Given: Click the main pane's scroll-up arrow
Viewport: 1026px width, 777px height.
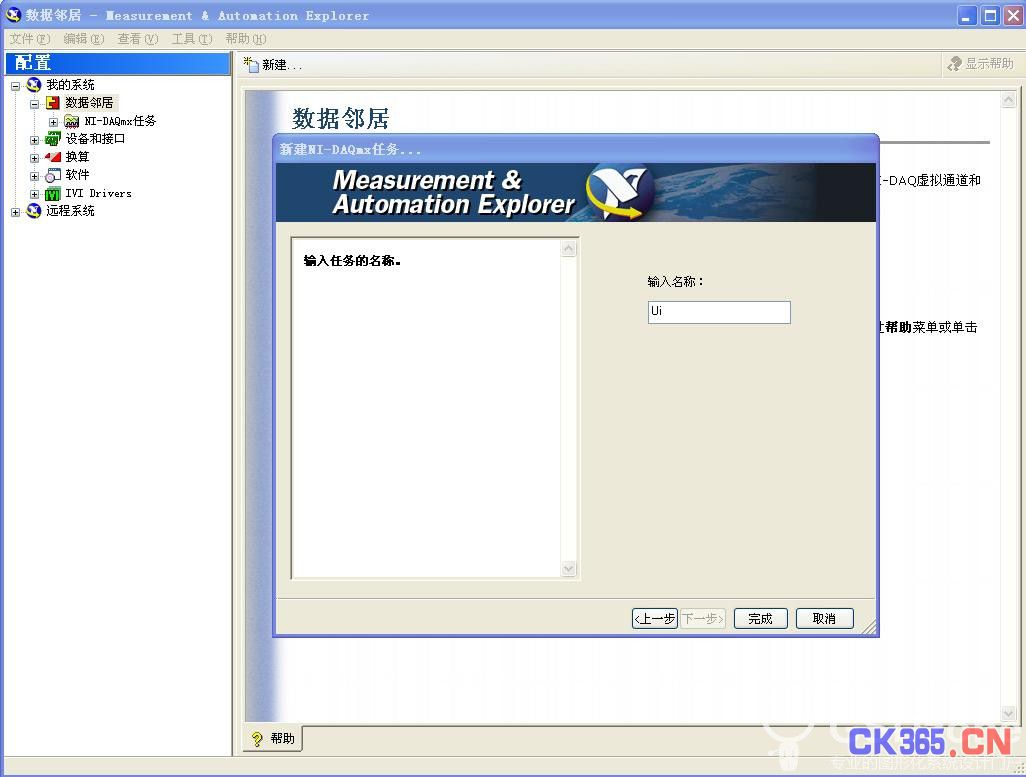Looking at the screenshot, I should (x=1008, y=99).
